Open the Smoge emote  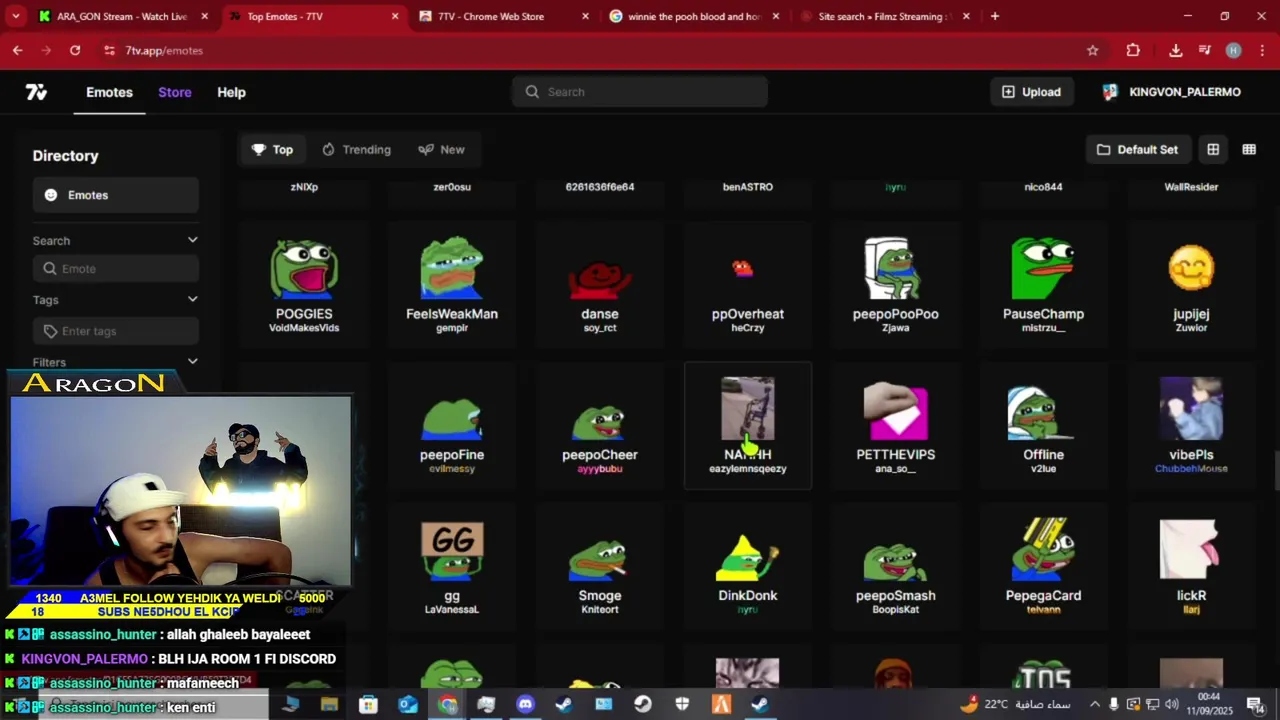pos(600,568)
